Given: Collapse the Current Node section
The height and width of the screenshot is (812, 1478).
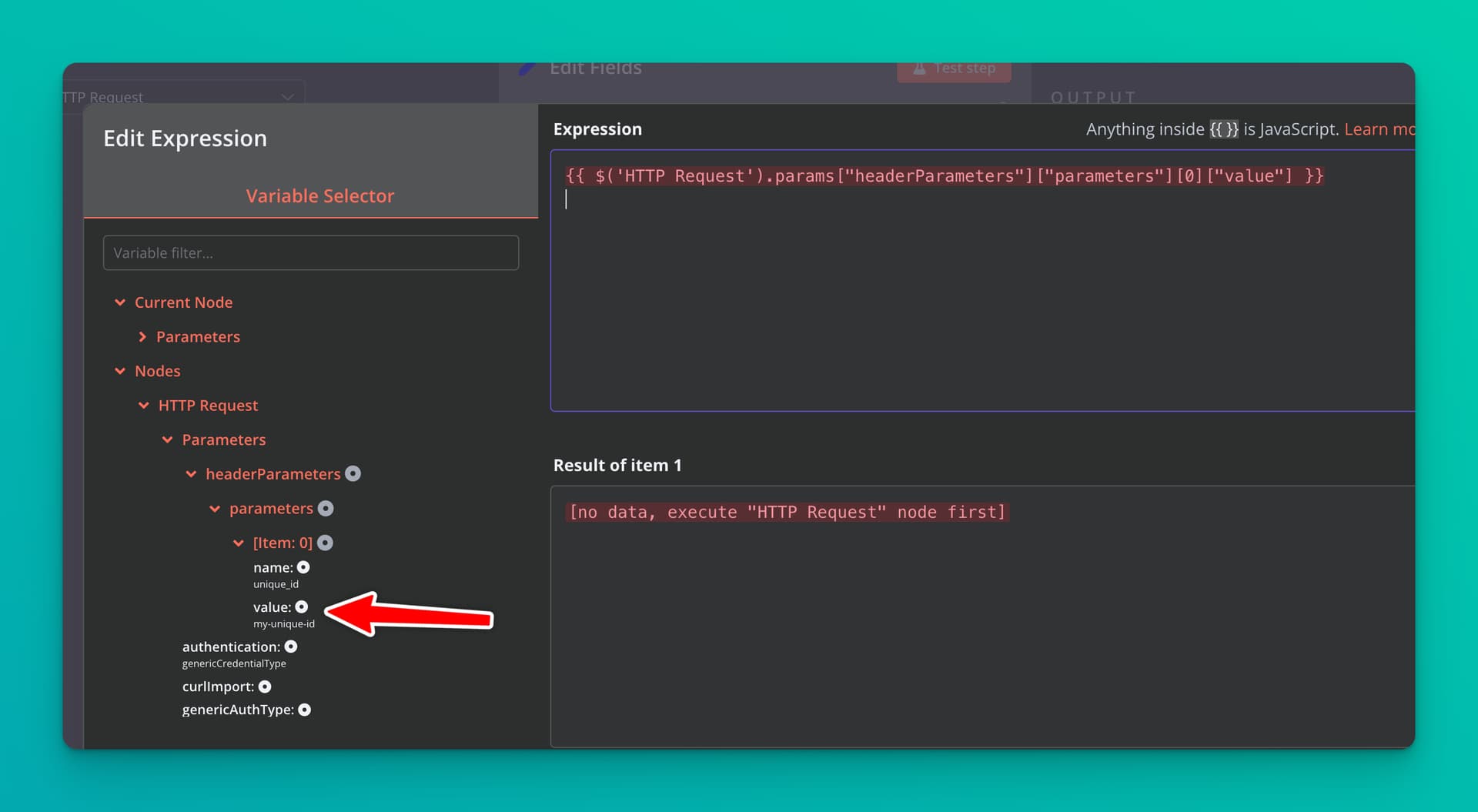Looking at the screenshot, I should click(120, 302).
